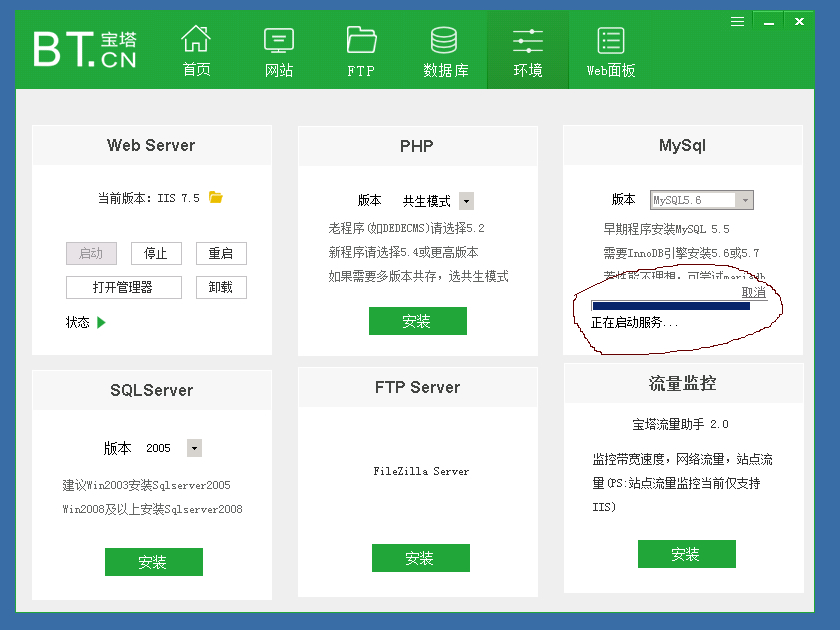Screen dimensions: 840x630
Task: Click the 早期程序安装MySQL 5.5 hint
Action: pyautogui.click(x=666, y=229)
